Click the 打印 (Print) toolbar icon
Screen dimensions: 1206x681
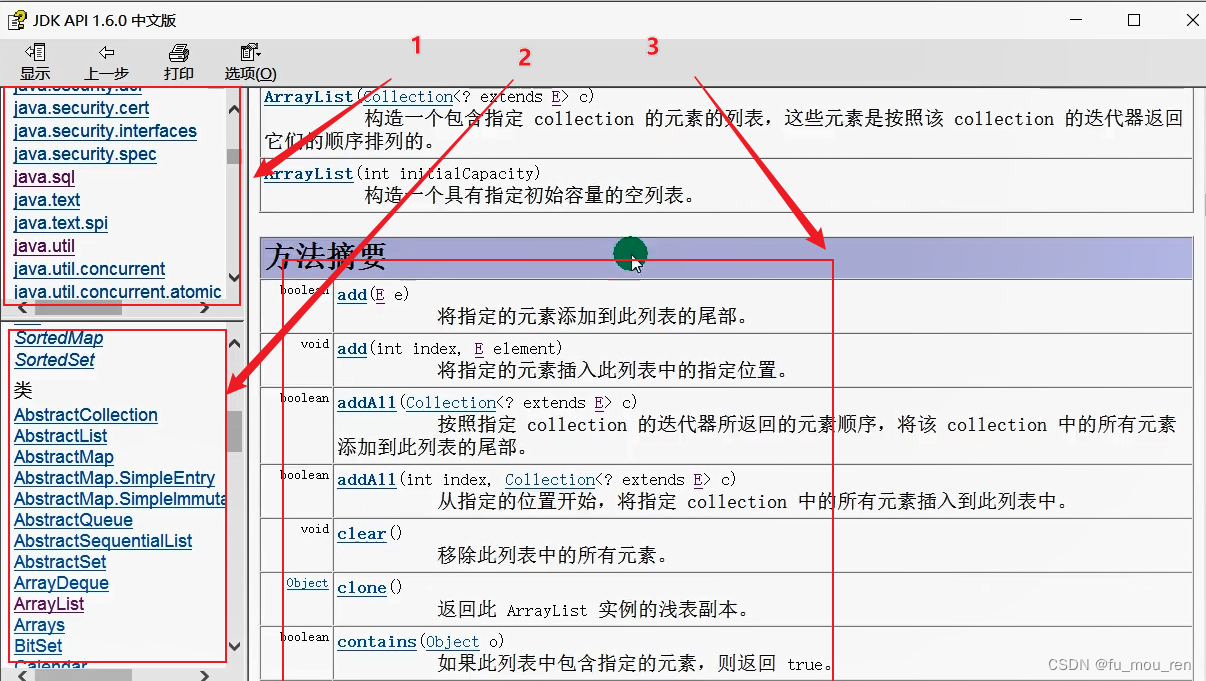tap(178, 60)
